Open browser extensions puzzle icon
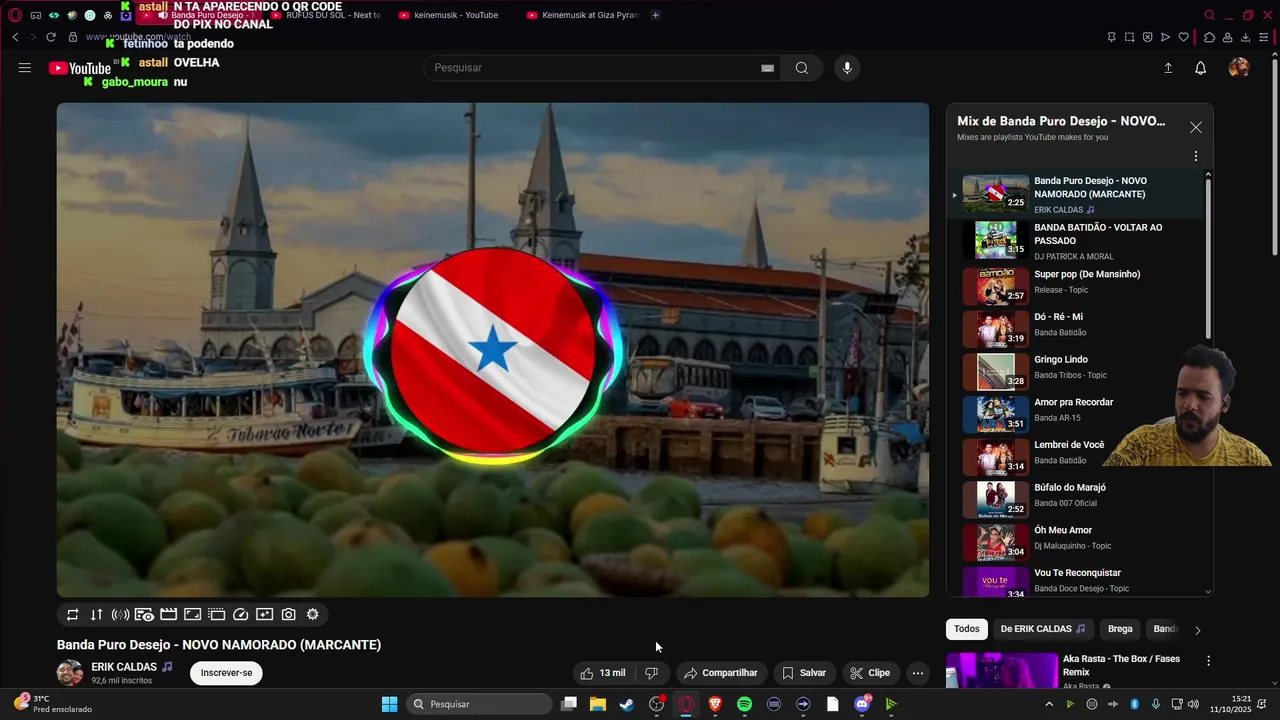 point(1209,37)
